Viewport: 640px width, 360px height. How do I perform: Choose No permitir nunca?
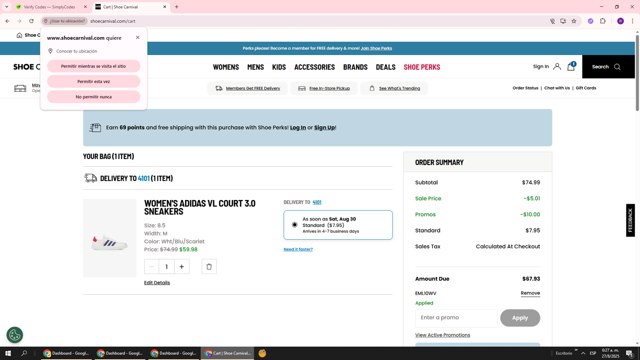click(93, 97)
